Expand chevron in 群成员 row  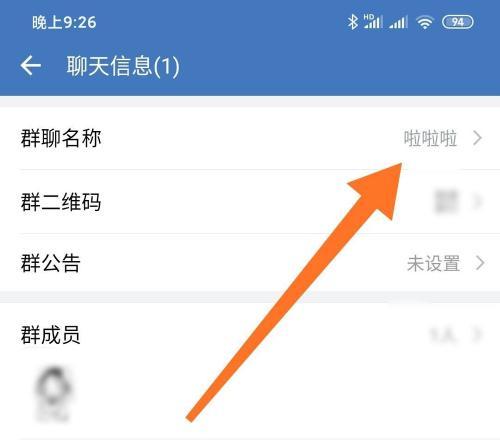pos(478,334)
